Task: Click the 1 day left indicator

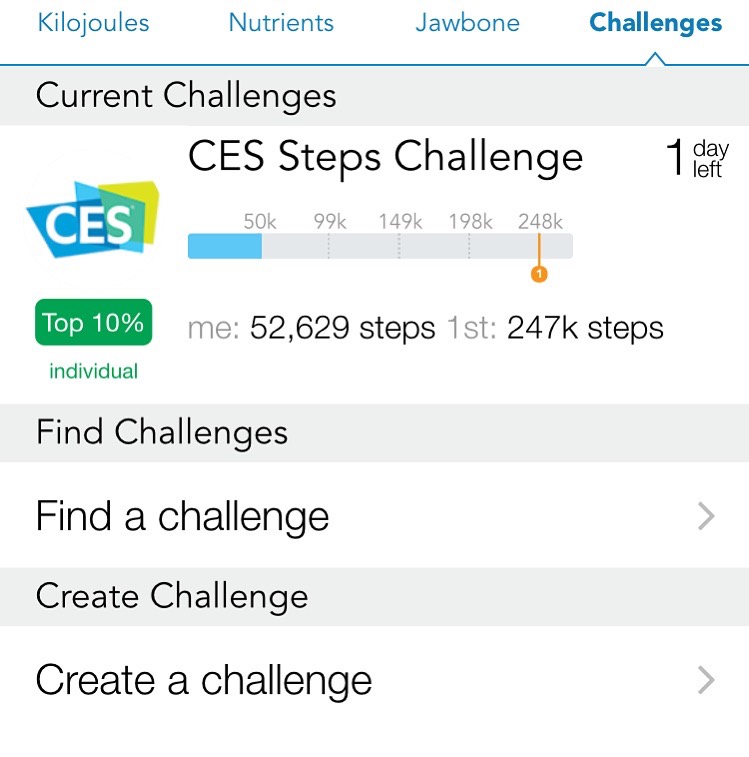Action: [696, 158]
